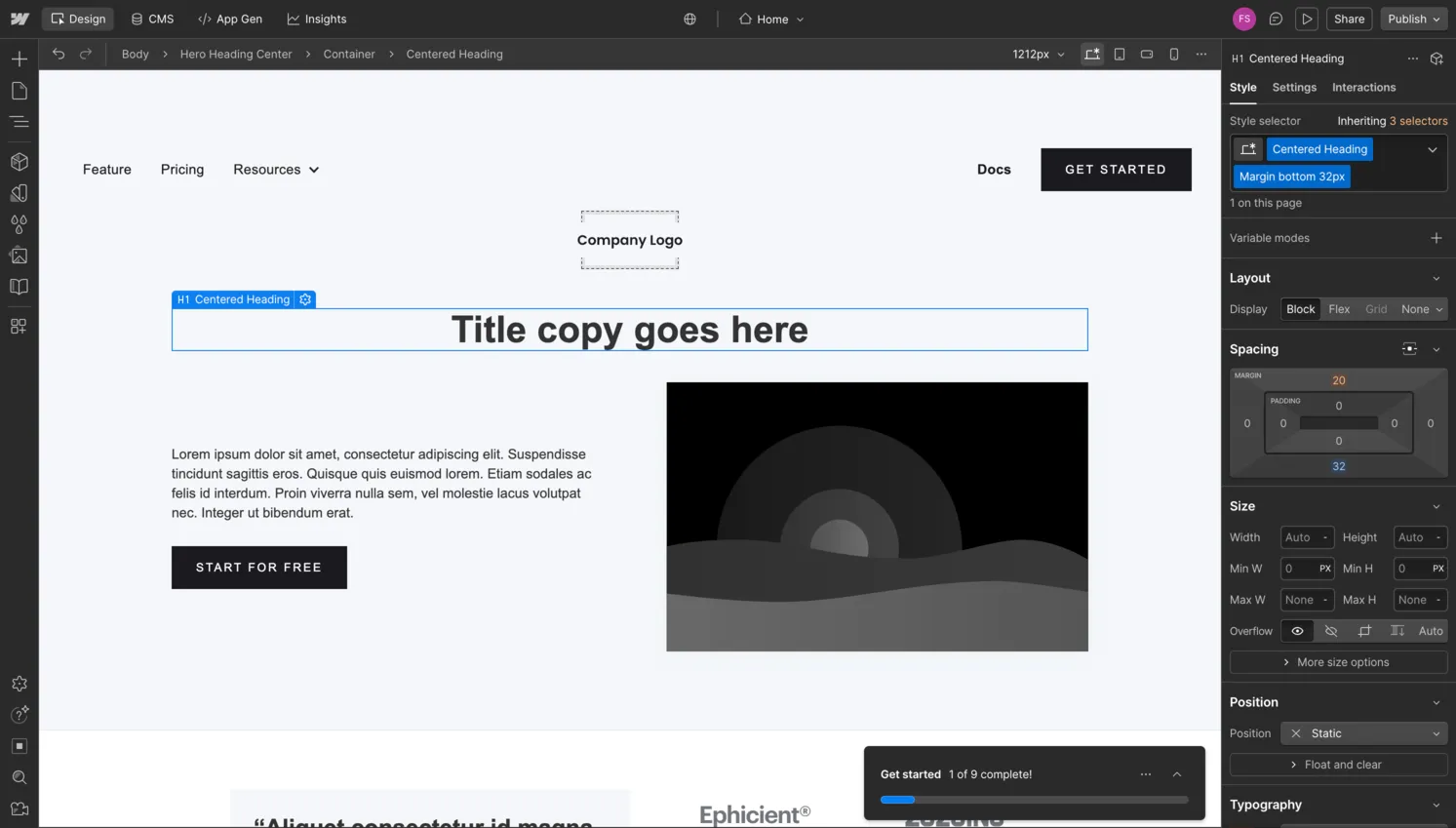Click the Get started progress bar

point(1034,799)
